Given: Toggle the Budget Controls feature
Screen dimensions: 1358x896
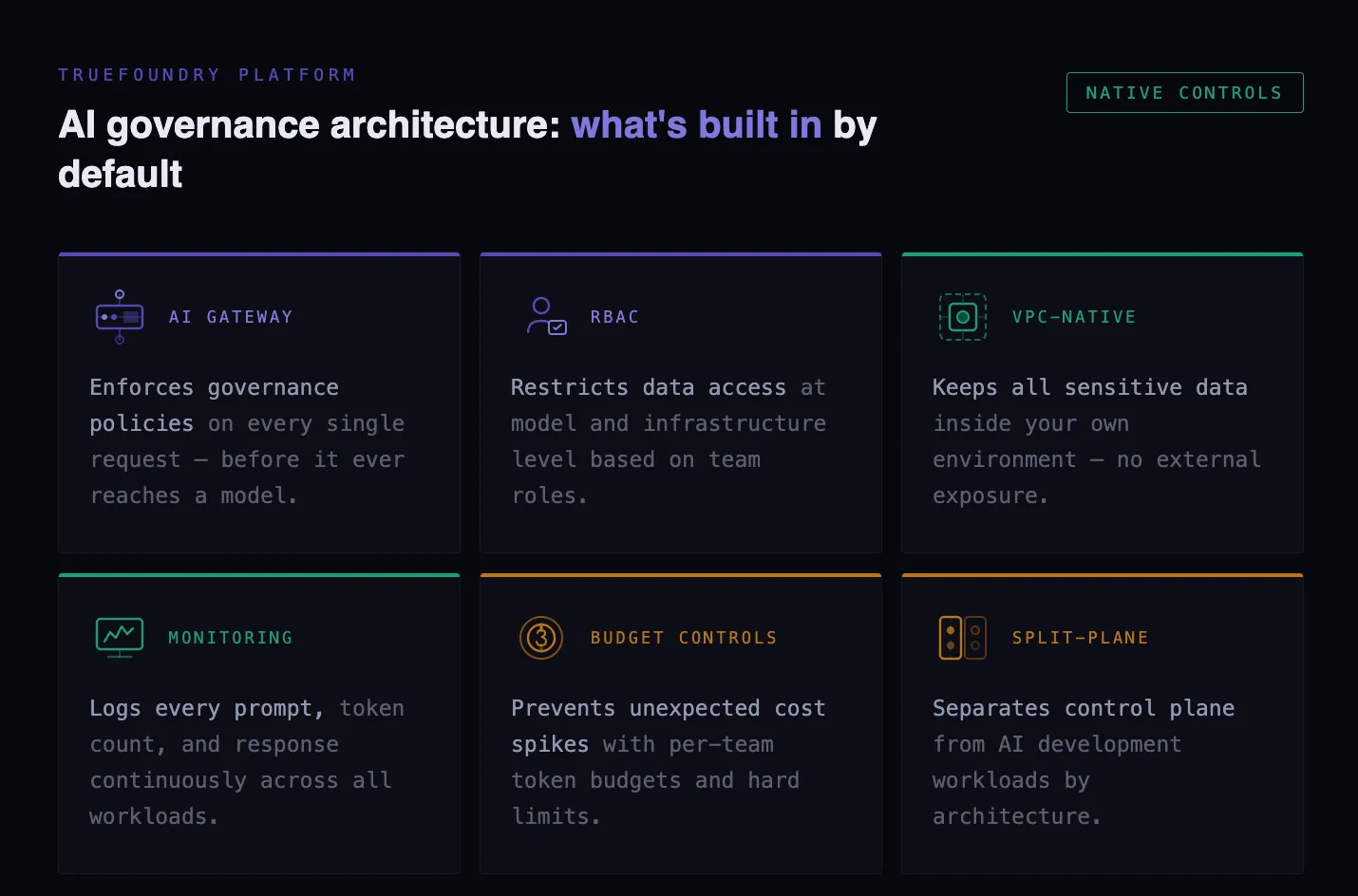Looking at the screenshot, I should point(680,722).
